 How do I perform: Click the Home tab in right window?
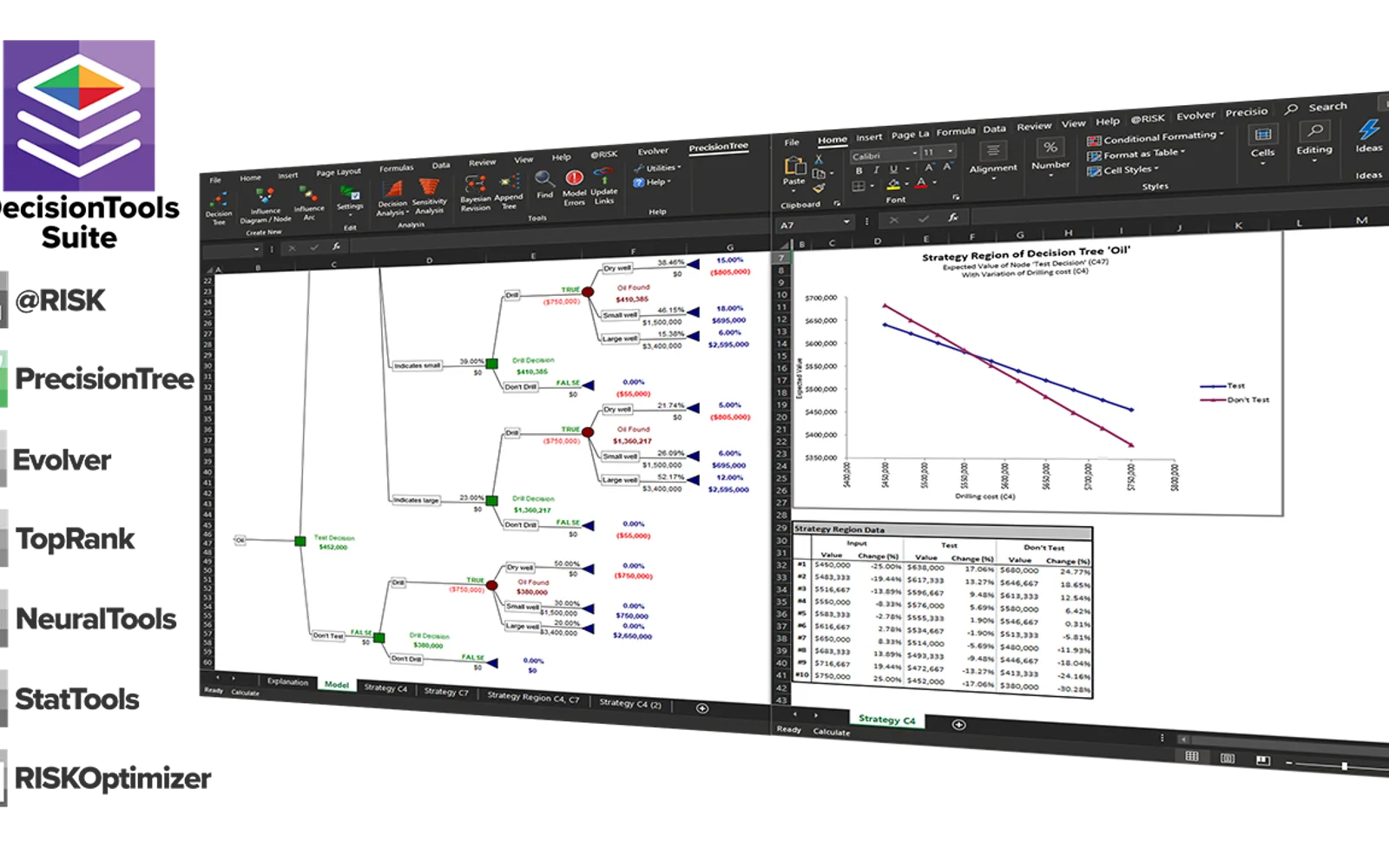pos(832,140)
